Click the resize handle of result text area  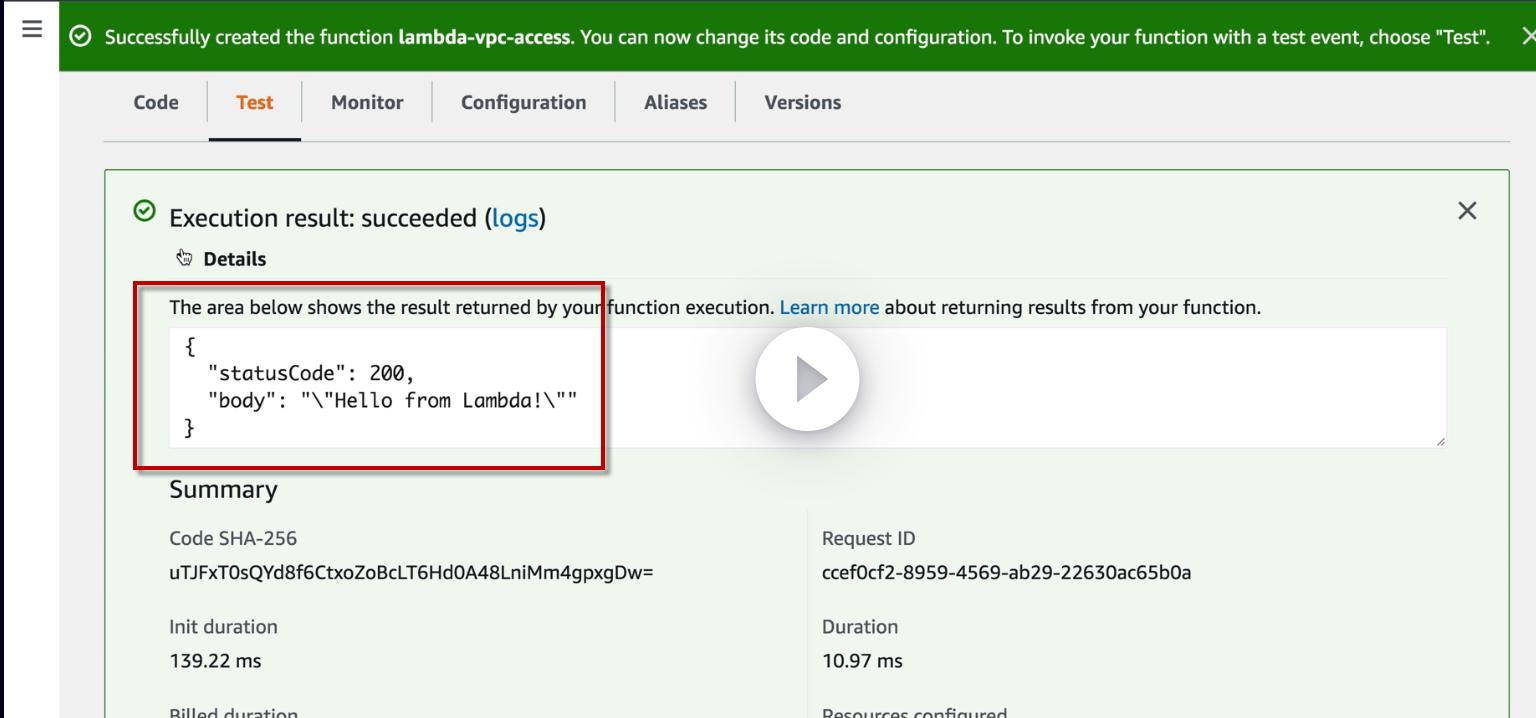[x=1440, y=441]
